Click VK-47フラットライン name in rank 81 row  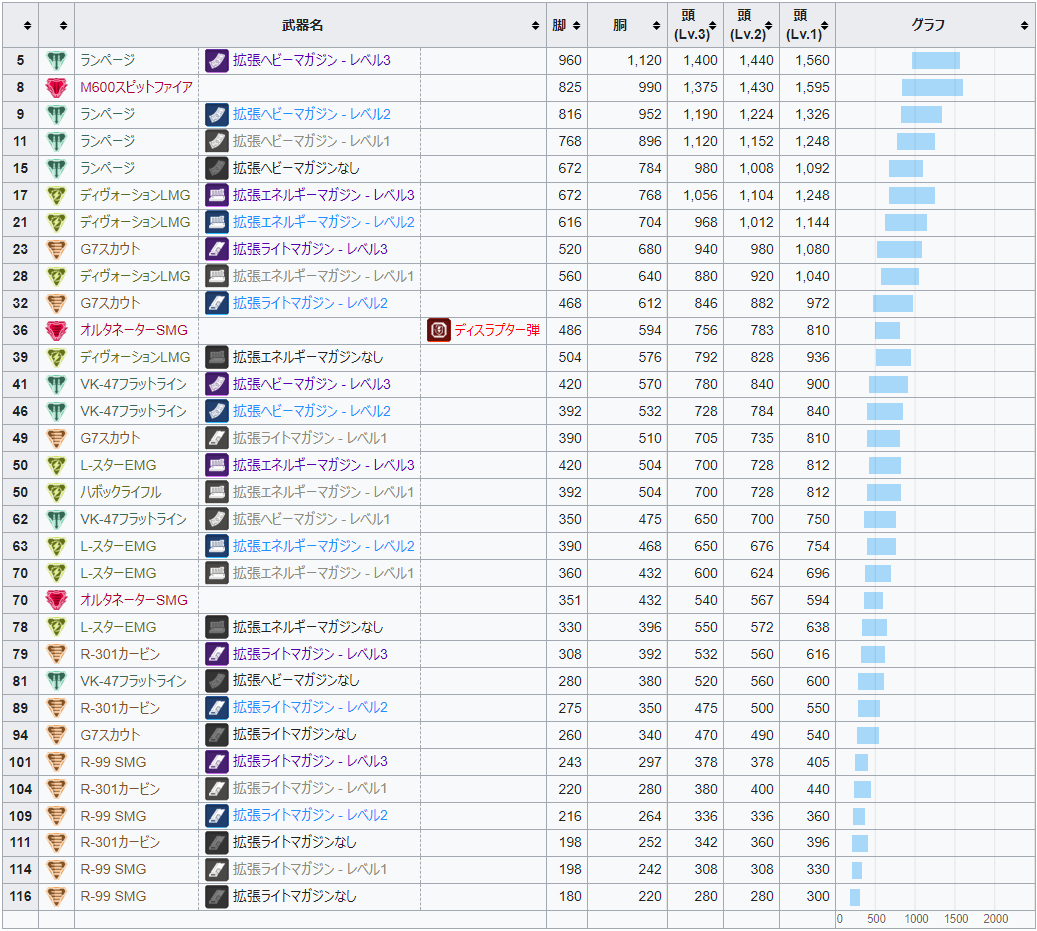(x=134, y=681)
